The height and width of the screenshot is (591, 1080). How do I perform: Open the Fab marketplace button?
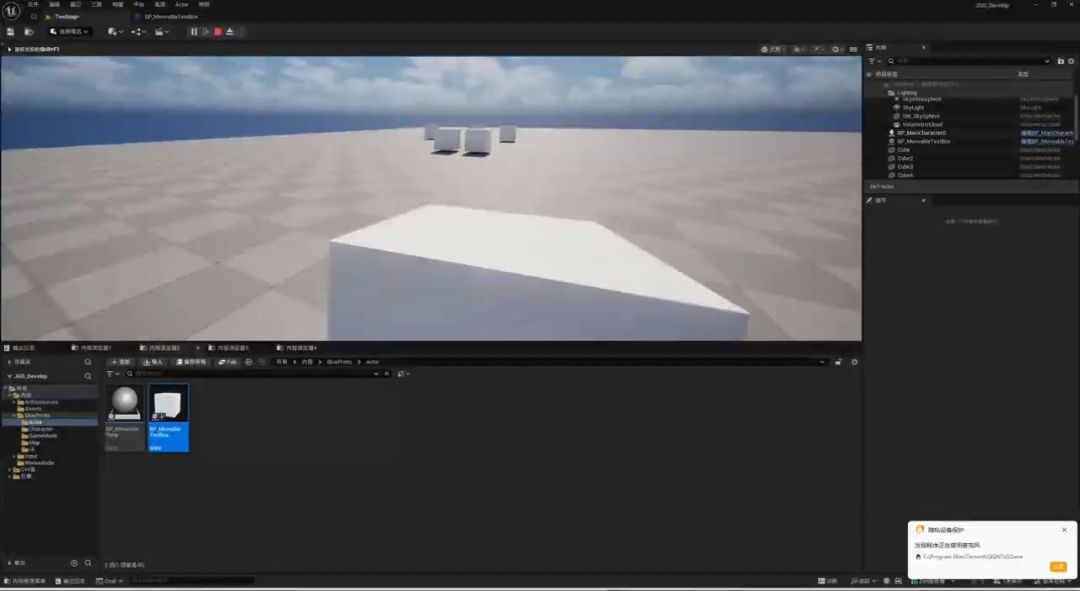227,362
